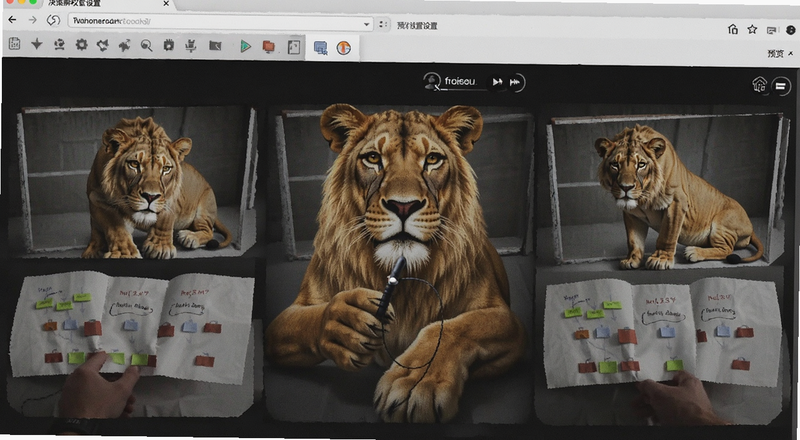800x440 pixels.
Task: Click the fox-shaped toolbar icon
Action: [103, 45]
